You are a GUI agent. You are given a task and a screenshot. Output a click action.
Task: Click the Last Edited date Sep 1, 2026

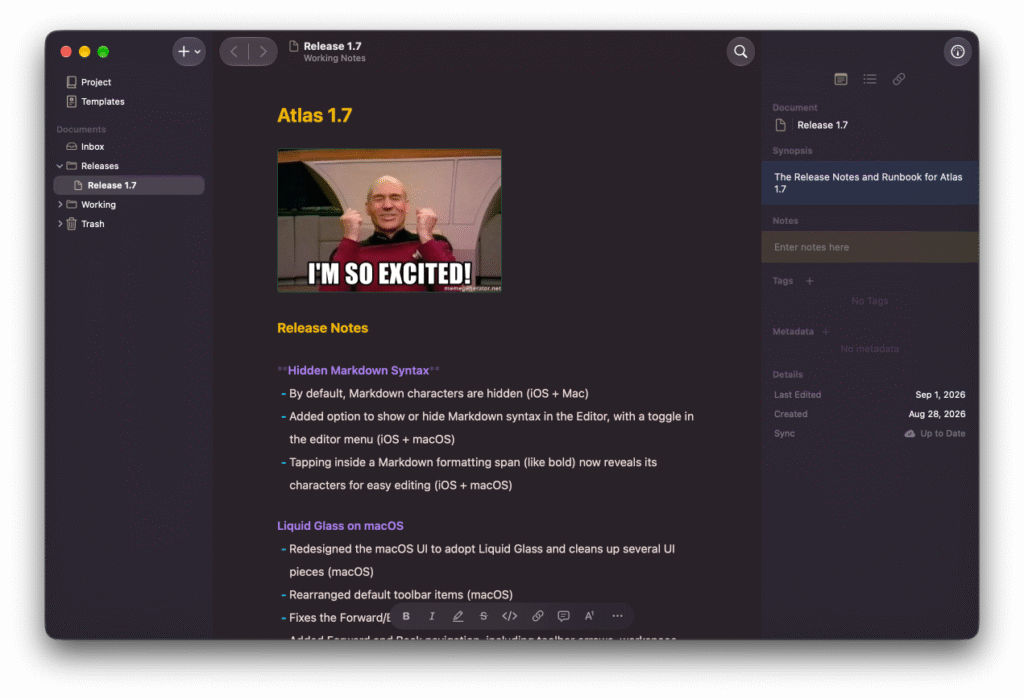[940, 395]
